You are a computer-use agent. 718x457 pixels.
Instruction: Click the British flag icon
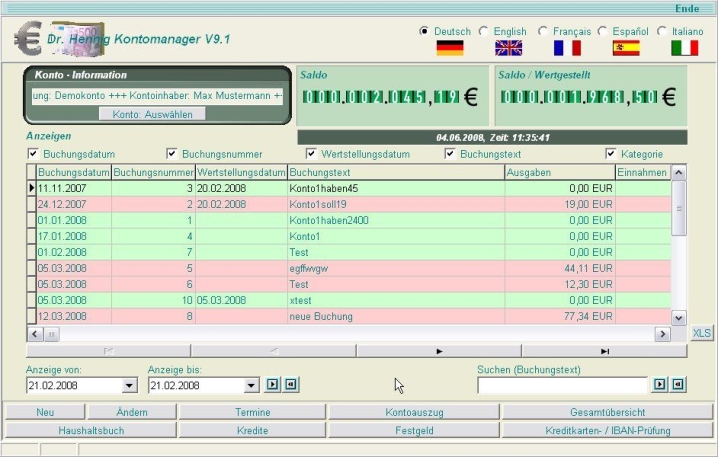pos(509,47)
